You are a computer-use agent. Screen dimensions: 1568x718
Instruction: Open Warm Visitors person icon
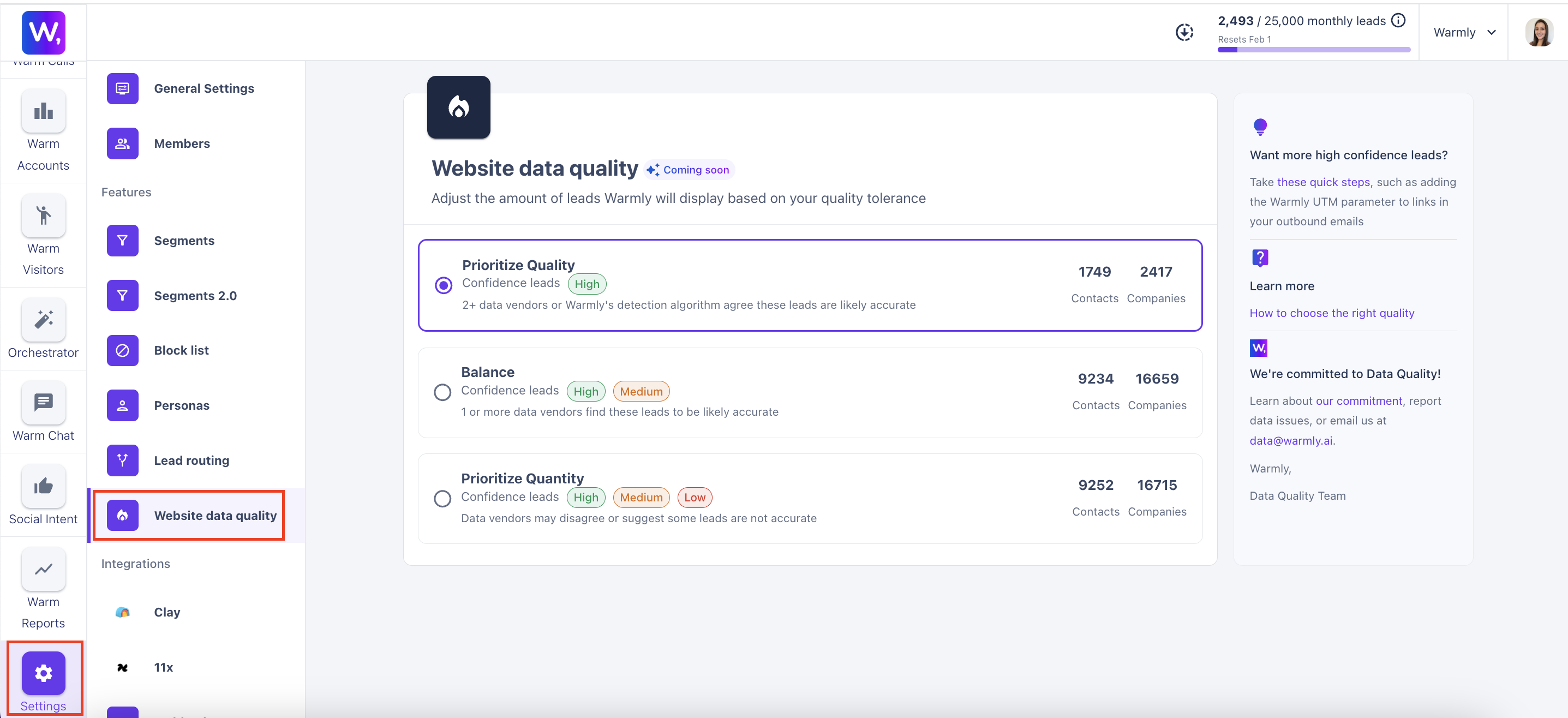[x=43, y=216]
